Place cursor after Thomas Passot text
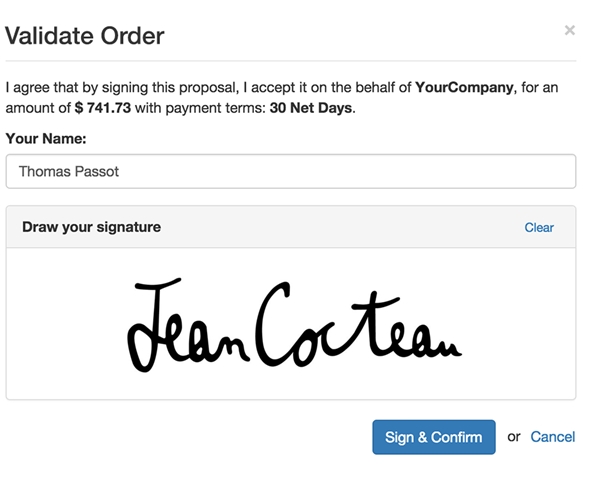599x477 pixels. [x=120, y=172]
